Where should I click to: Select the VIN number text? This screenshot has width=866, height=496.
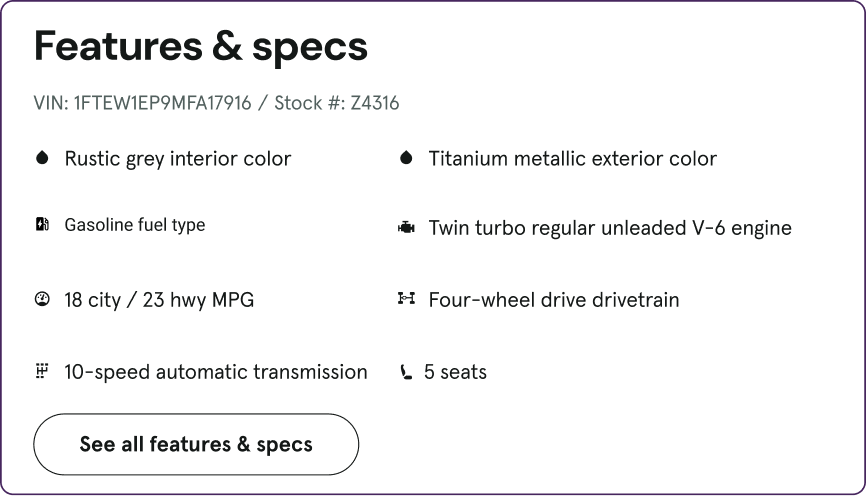[162, 103]
